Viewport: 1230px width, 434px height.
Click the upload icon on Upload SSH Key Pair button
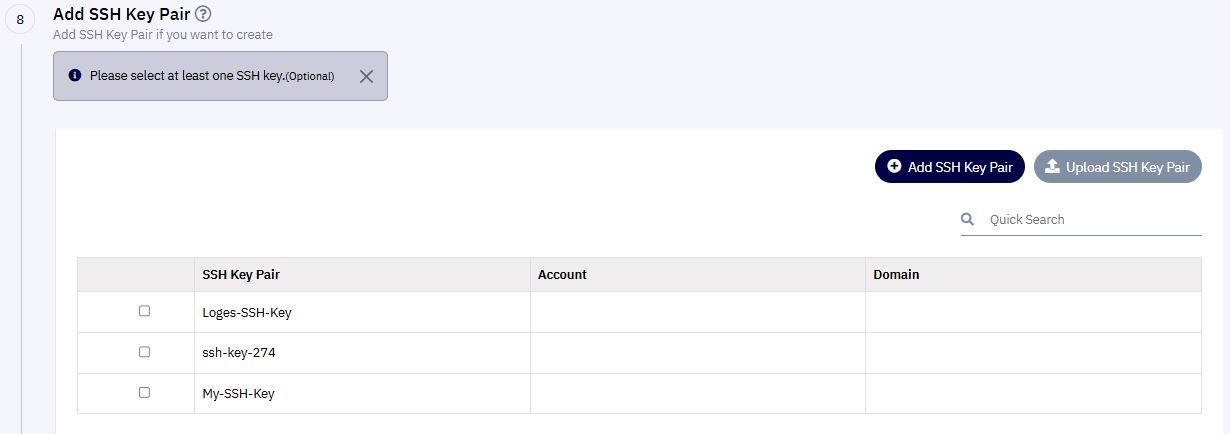1052,167
